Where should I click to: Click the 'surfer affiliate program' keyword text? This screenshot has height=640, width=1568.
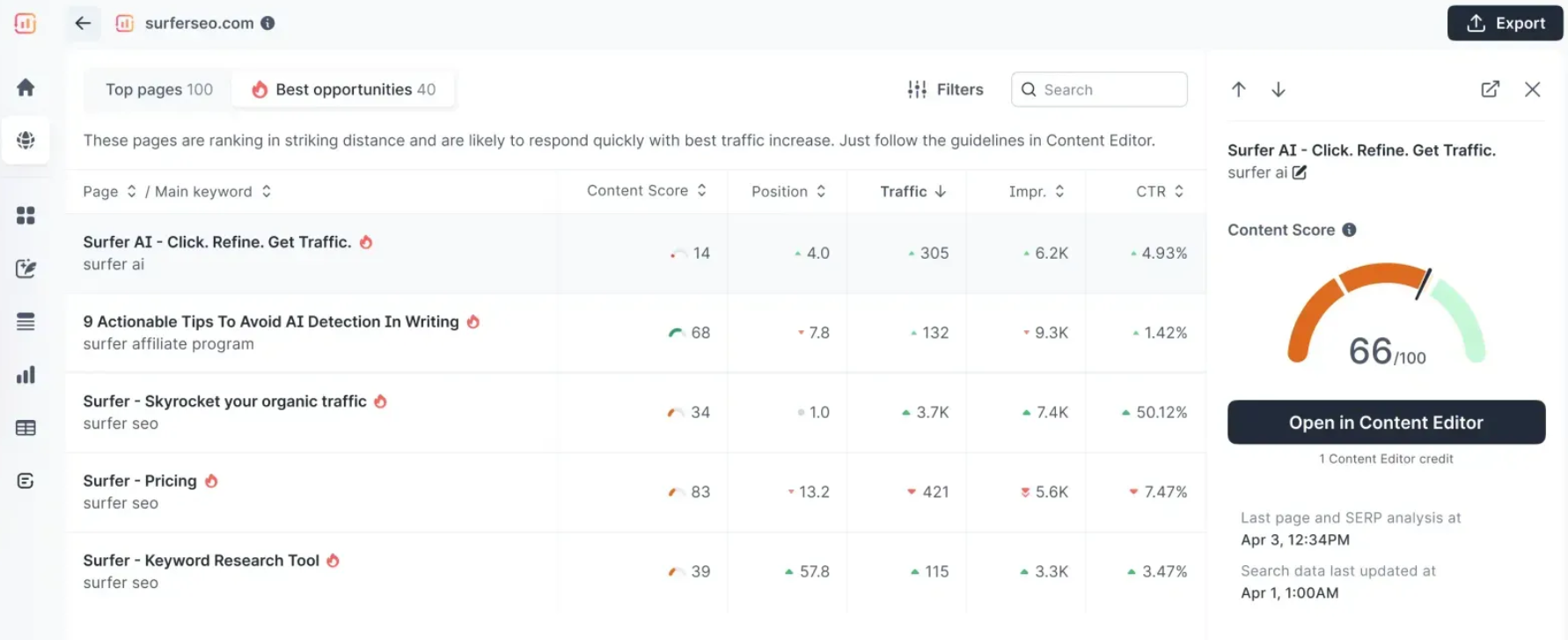[169, 344]
